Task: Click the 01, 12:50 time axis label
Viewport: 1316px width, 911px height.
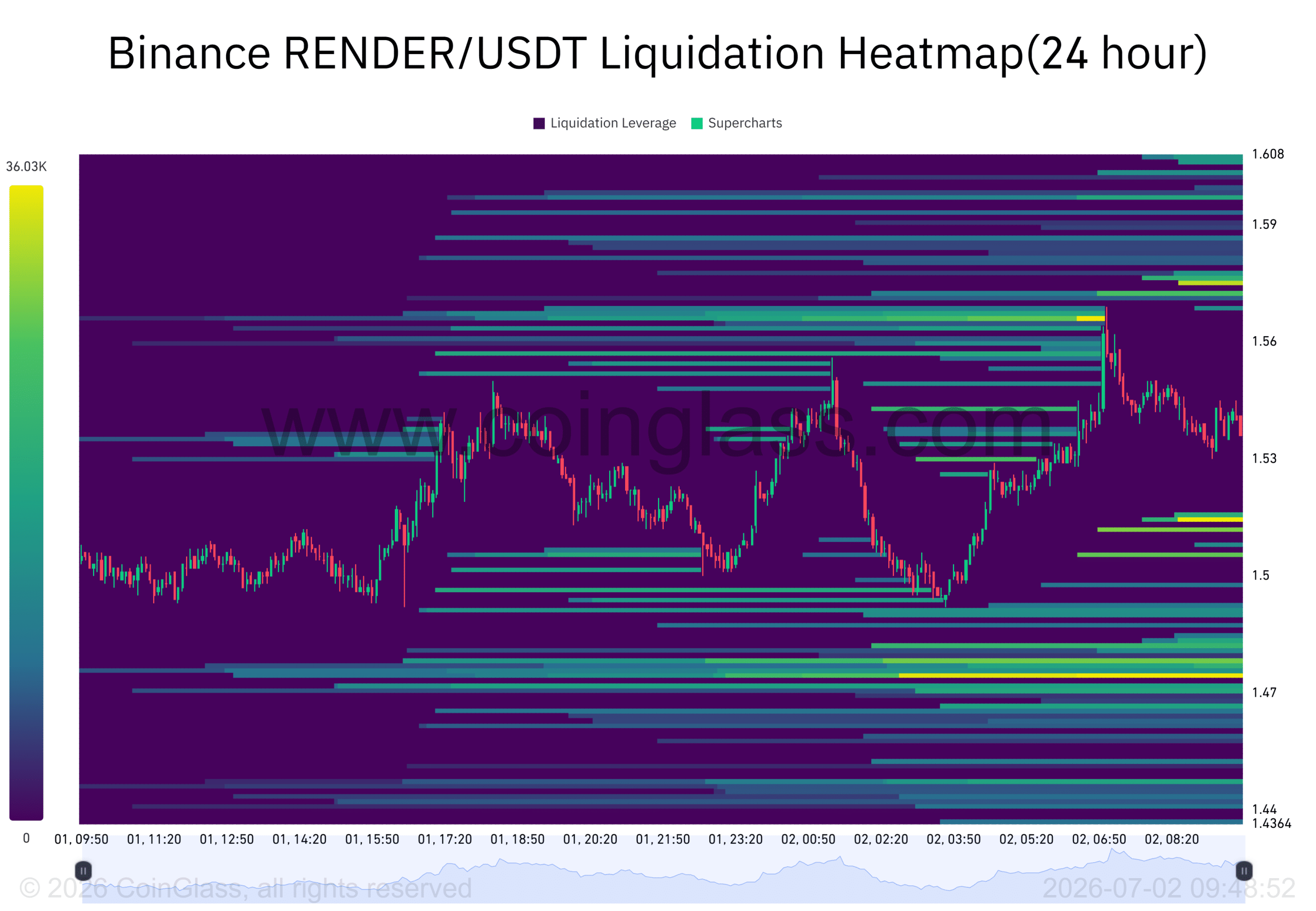Action: click(227, 840)
